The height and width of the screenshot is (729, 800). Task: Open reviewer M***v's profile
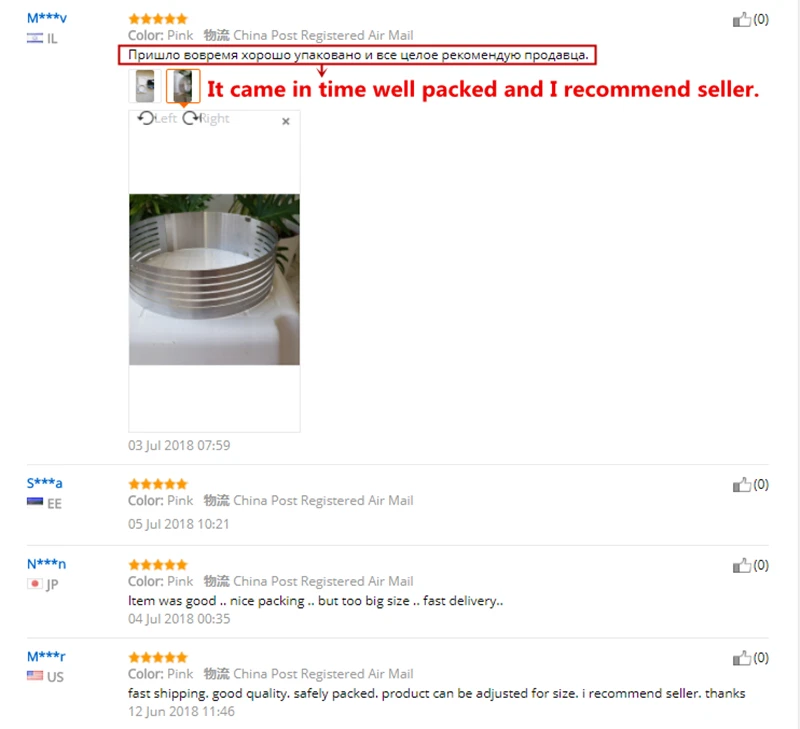47,18
